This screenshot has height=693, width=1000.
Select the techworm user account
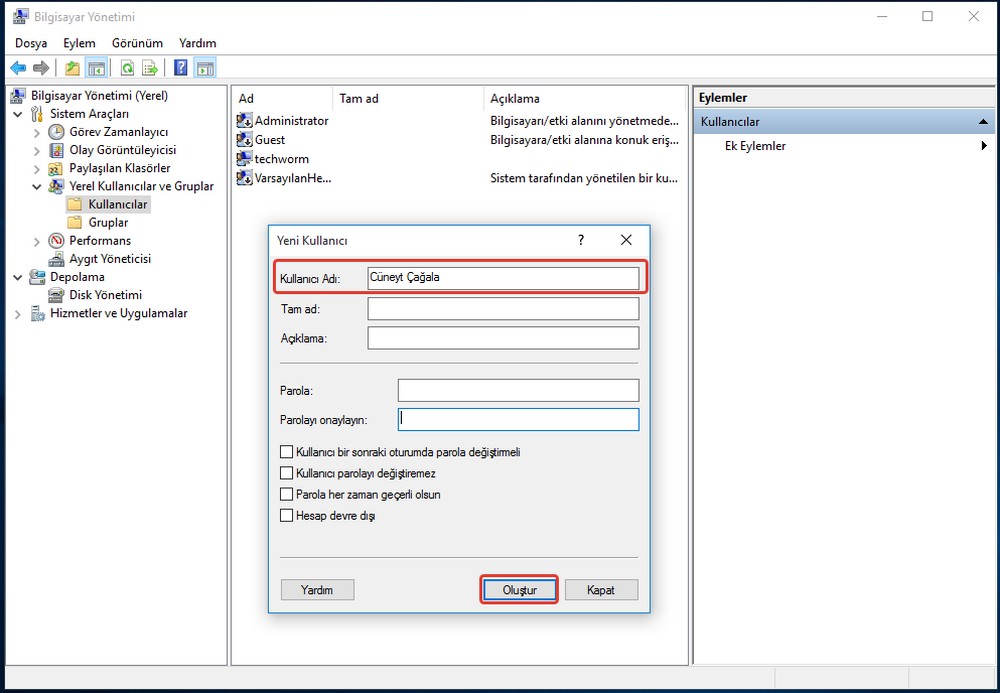click(281, 159)
